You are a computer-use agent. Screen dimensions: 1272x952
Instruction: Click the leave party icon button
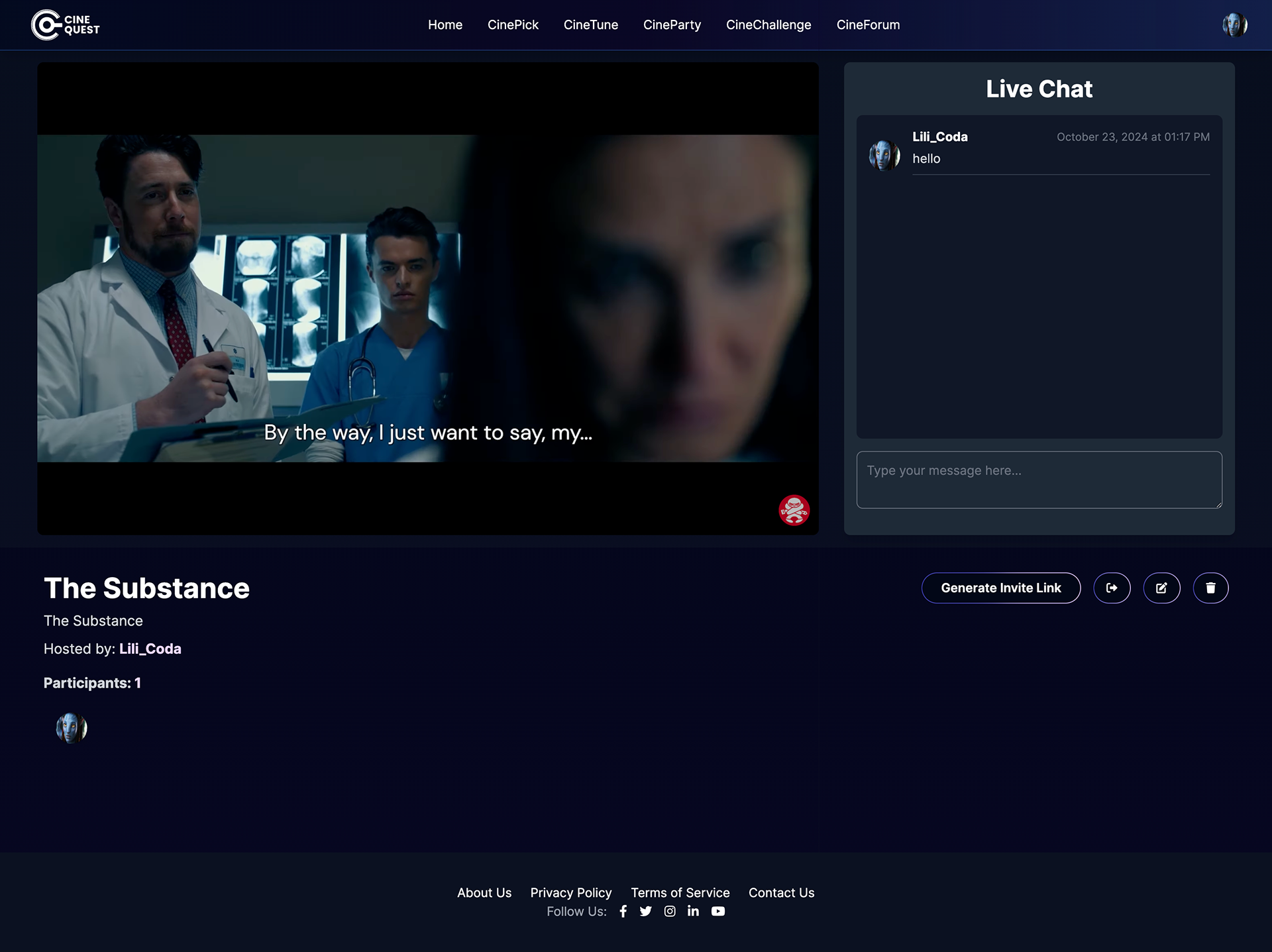pos(1112,588)
